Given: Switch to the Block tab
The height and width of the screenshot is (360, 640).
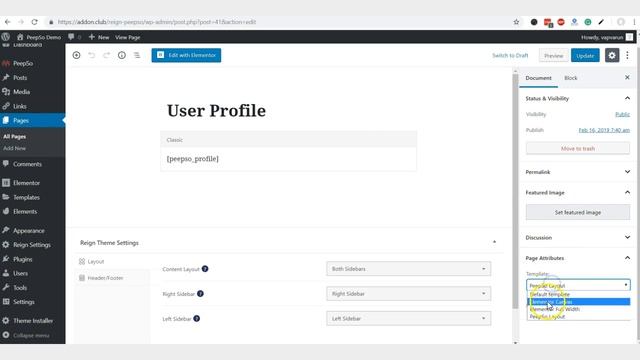Looking at the screenshot, I should (571, 78).
